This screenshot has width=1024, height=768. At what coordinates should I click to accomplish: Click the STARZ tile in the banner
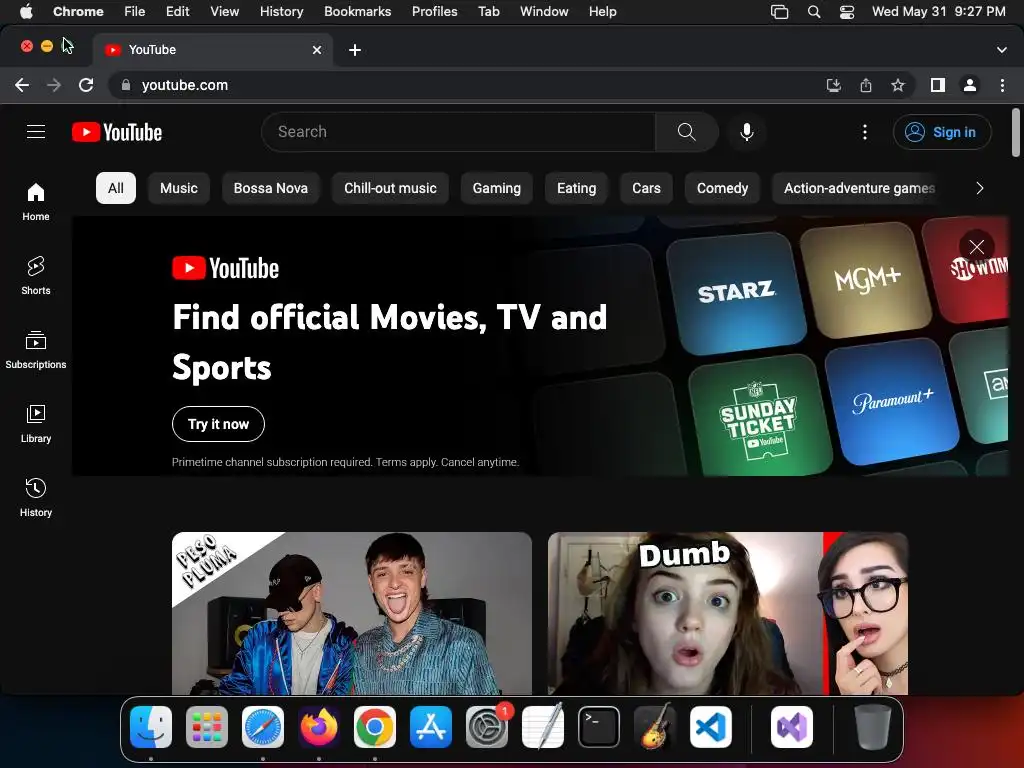tap(736, 293)
